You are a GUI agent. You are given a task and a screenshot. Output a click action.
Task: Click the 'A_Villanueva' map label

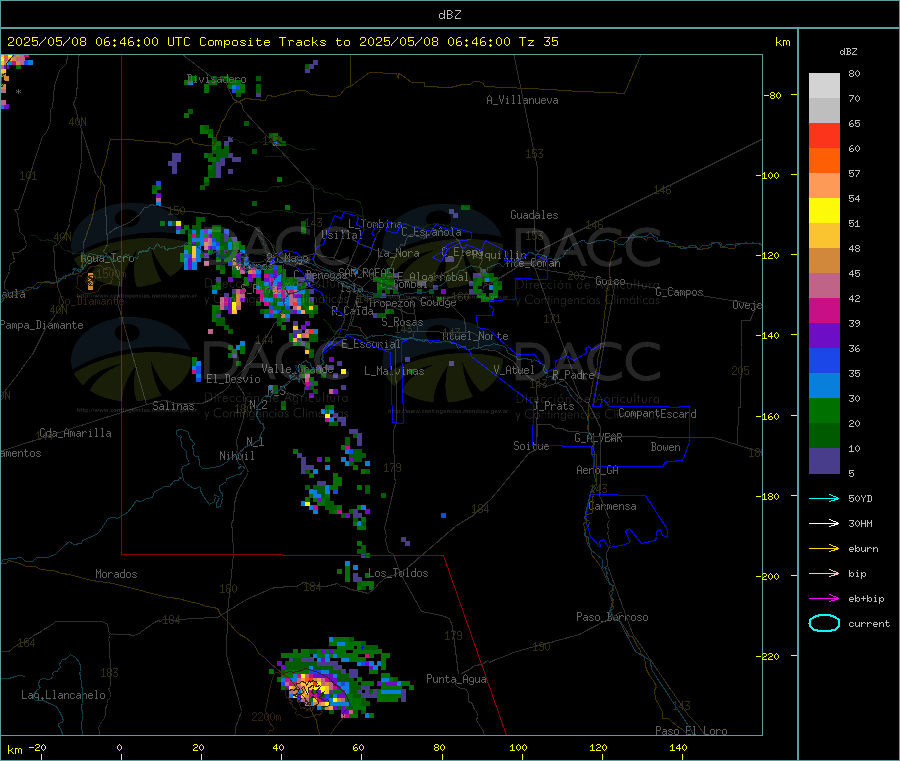[x=522, y=100]
